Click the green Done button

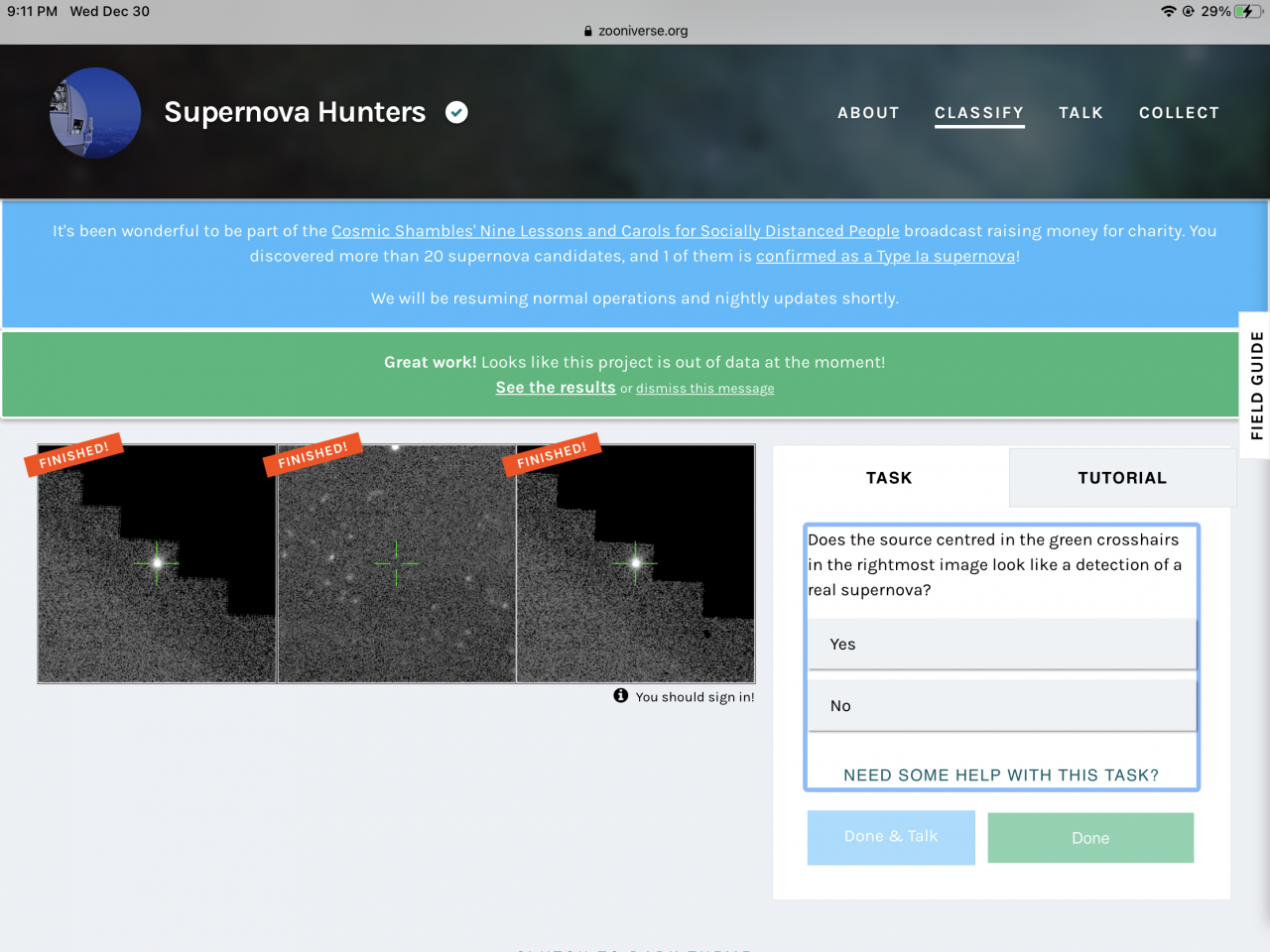(1090, 838)
